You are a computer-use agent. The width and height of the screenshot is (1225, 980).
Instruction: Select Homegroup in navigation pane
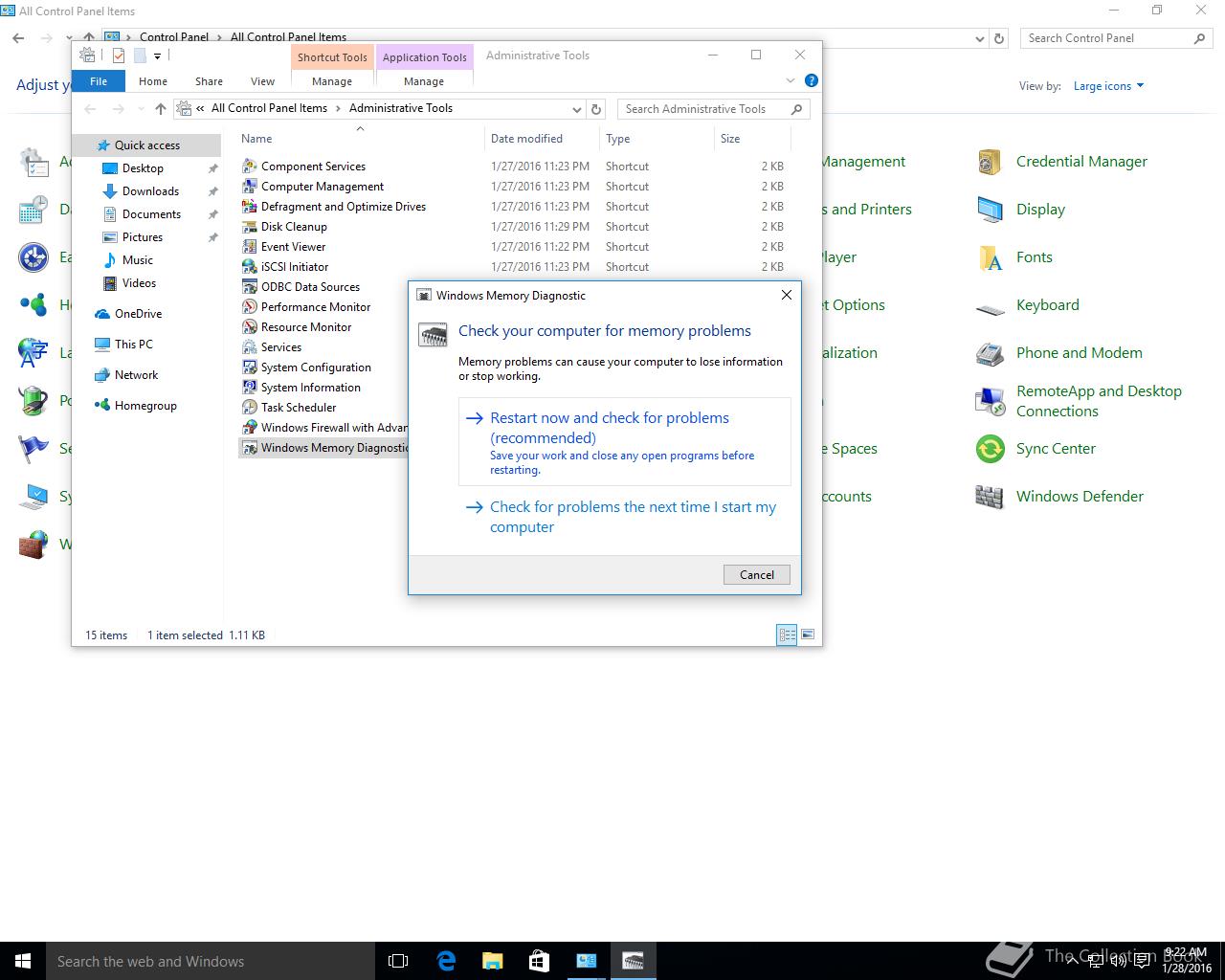[x=145, y=406]
